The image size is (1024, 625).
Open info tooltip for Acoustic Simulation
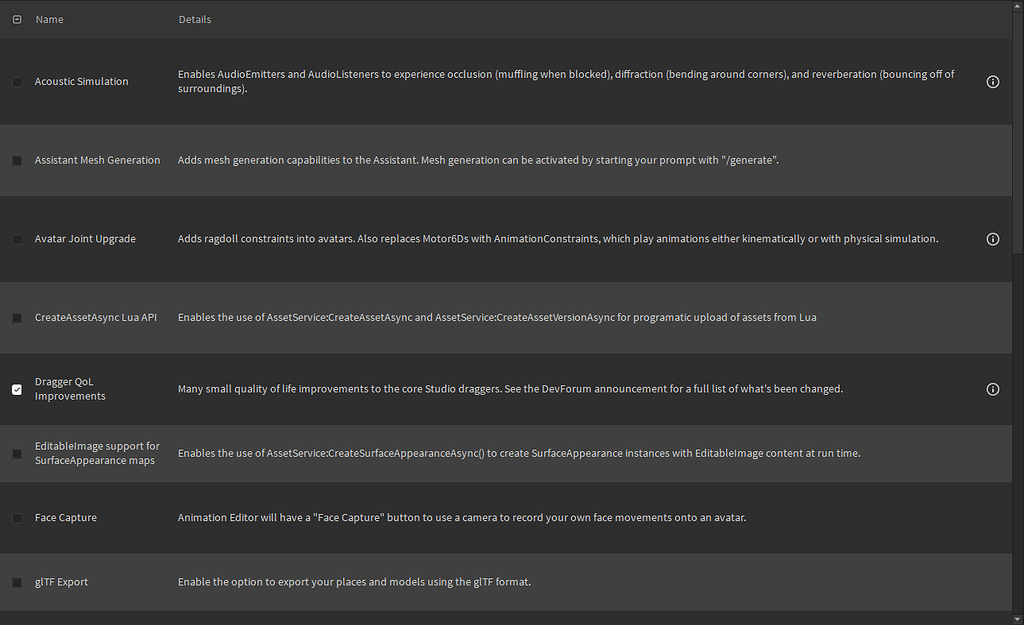tap(993, 81)
